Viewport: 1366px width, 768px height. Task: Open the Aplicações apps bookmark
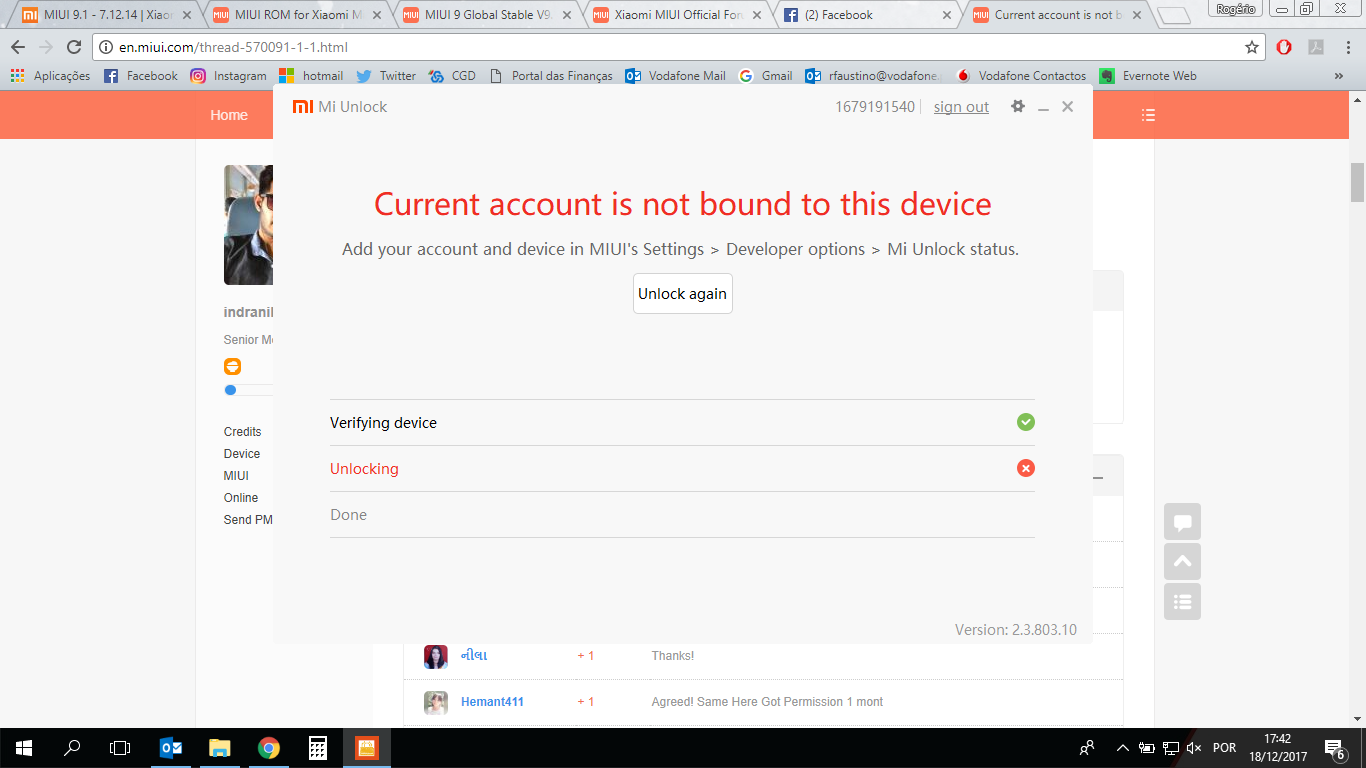point(49,76)
